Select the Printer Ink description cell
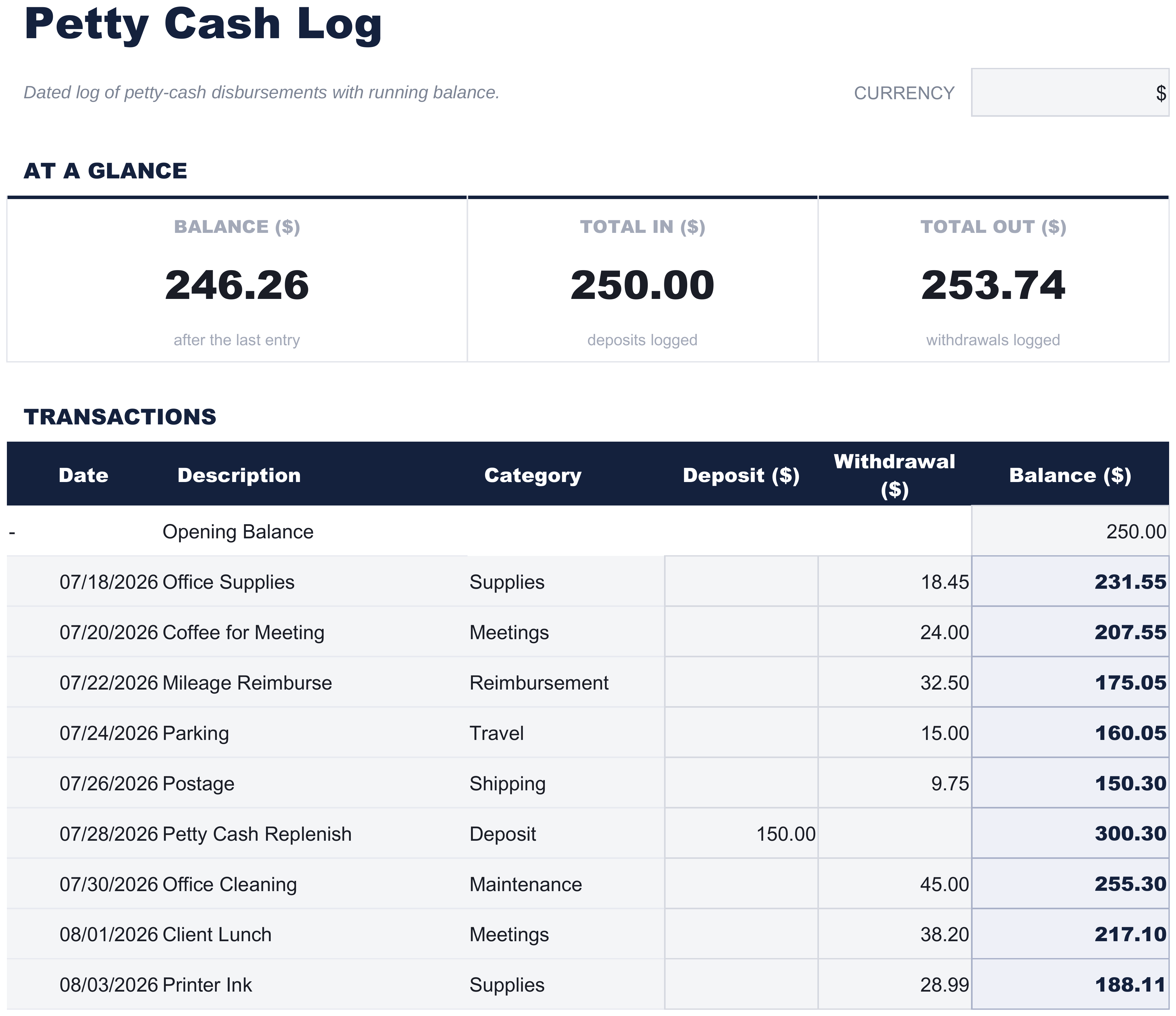 pyautogui.click(x=314, y=984)
